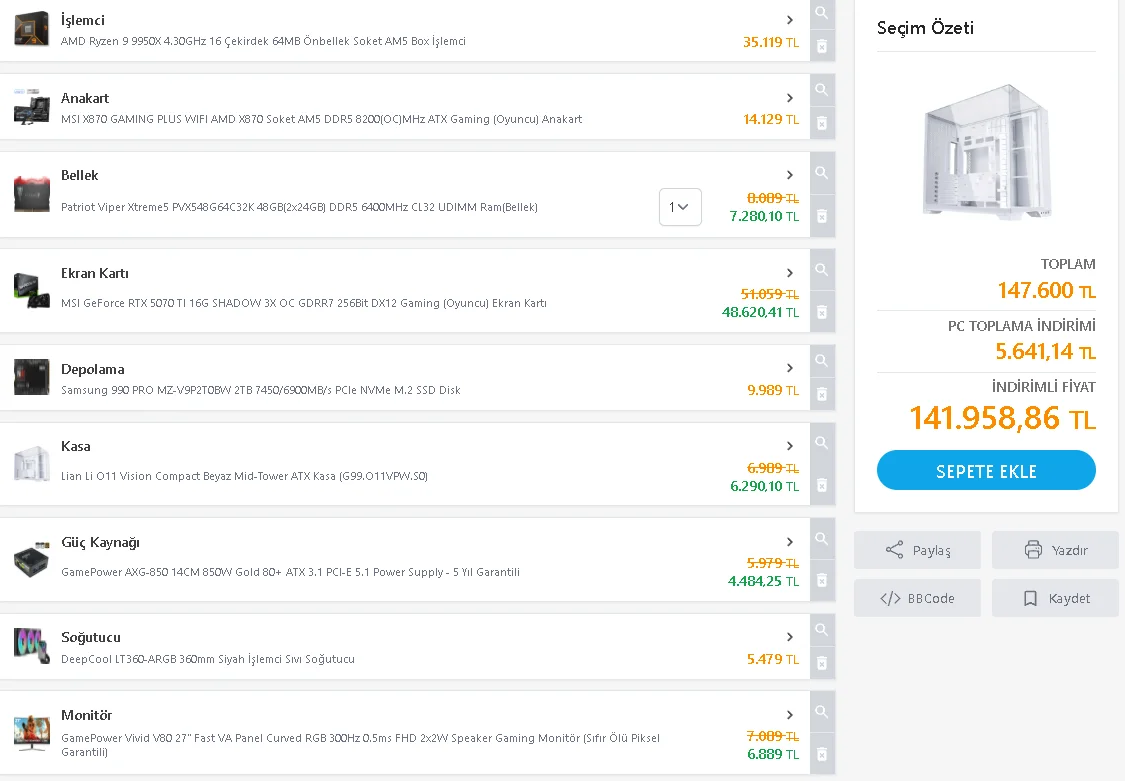The image size is (1125, 781).
Task: Click the Lian Li case preview image
Action: [985, 151]
